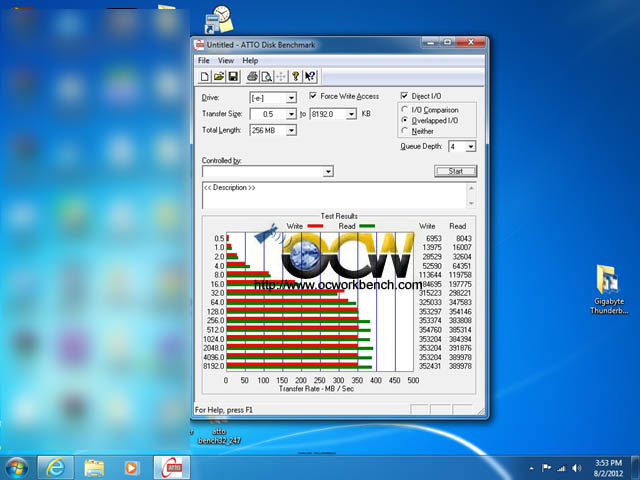Select the atto bench32_247 desktop icon
This screenshot has height=480, width=640.
tap(219, 432)
